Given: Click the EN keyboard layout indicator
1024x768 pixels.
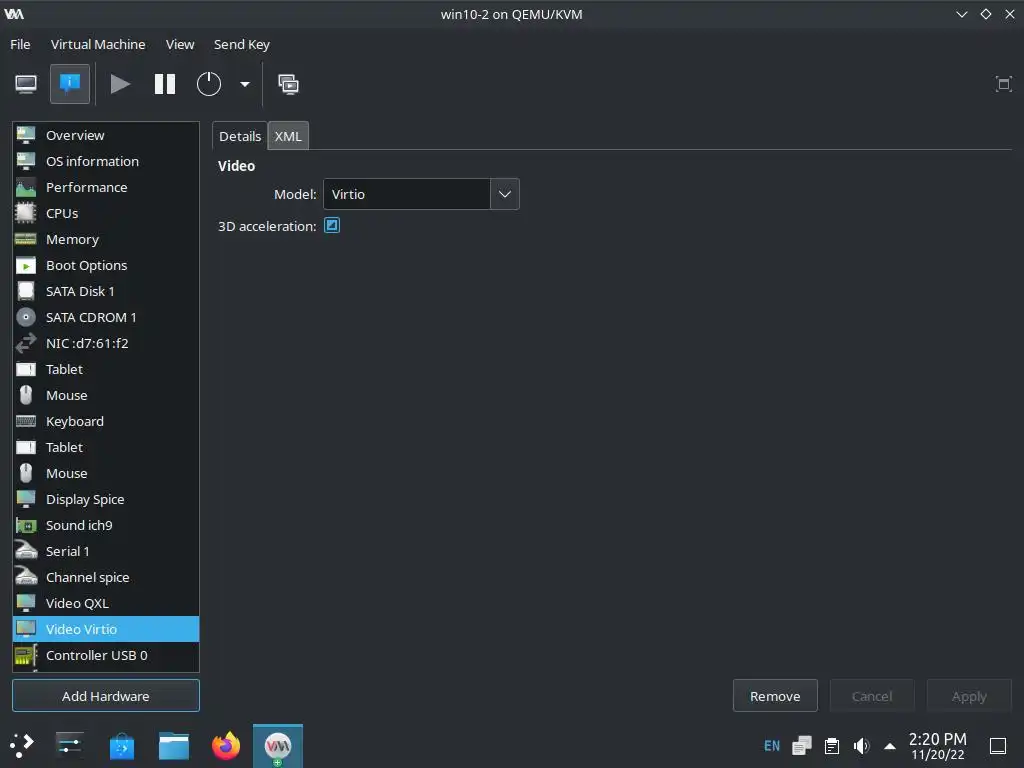Looking at the screenshot, I should click(x=772, y=746).
